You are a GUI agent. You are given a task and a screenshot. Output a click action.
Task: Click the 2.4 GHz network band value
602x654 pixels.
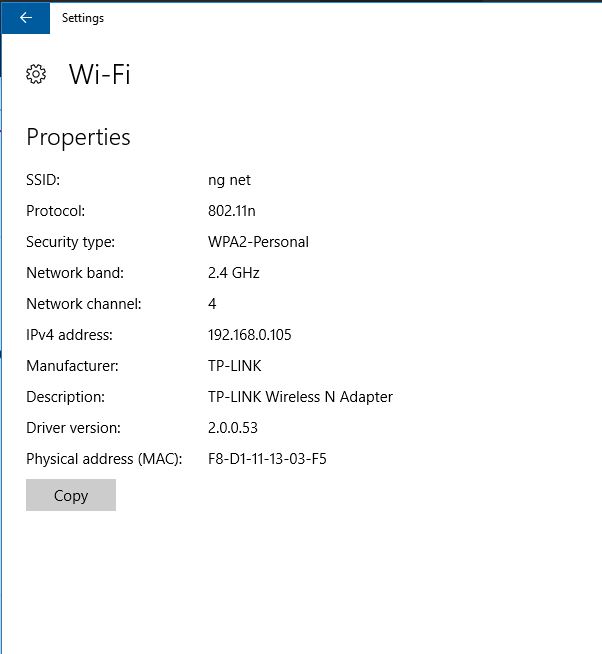click(234, 273)
